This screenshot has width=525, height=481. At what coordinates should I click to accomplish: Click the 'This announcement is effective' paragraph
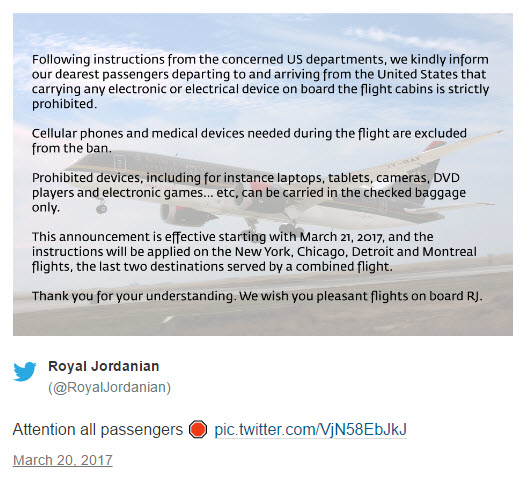[x=254, y=252]
